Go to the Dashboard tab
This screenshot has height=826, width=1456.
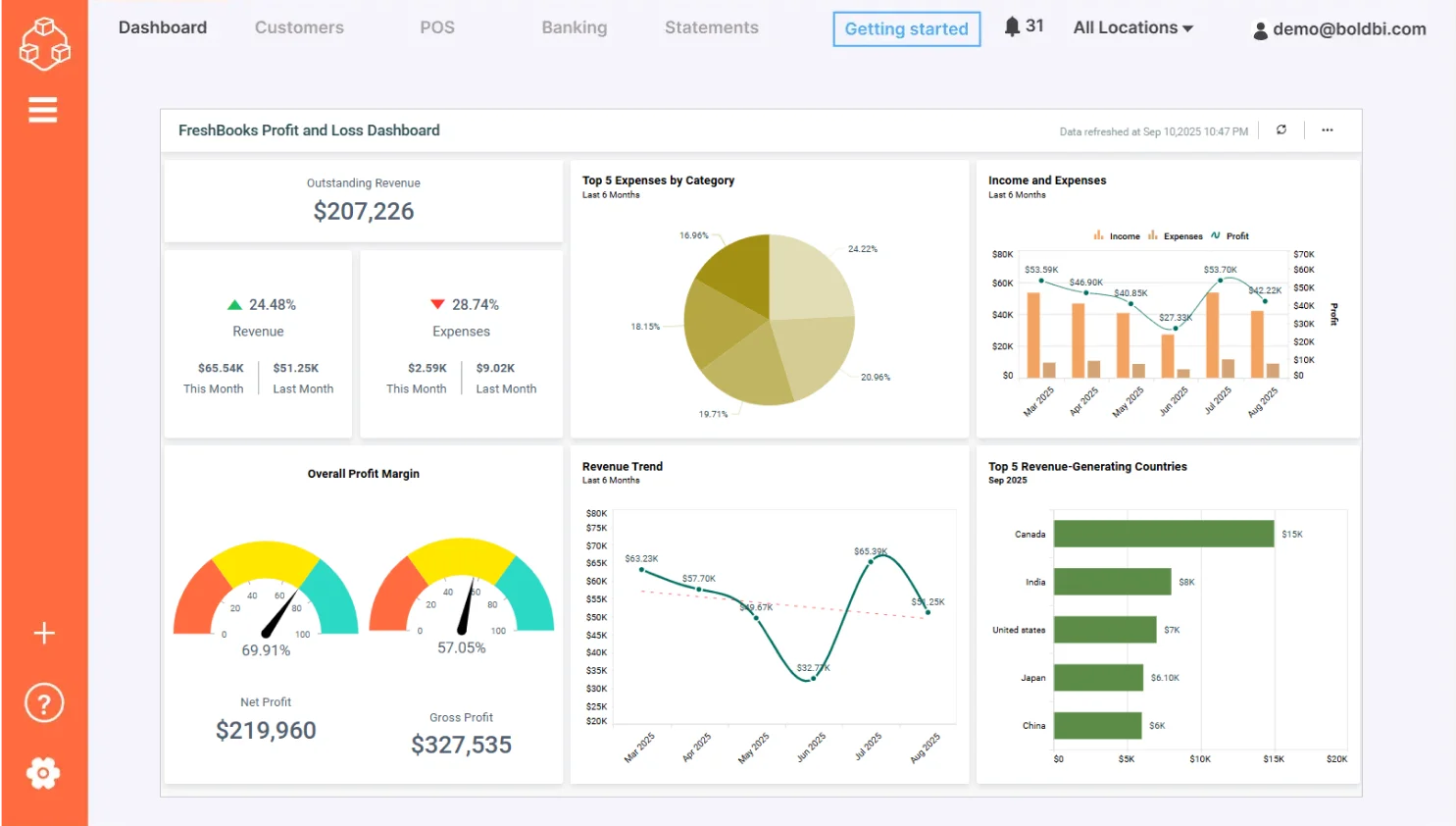[163, 27]
